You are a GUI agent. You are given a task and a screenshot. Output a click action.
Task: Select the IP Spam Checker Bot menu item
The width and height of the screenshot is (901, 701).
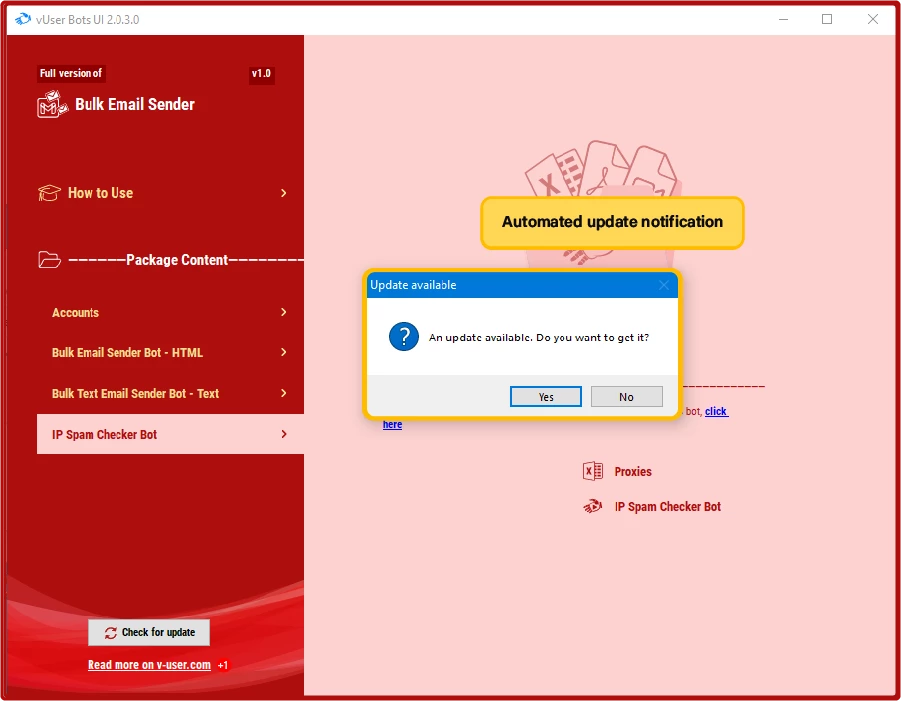[x=170, y=434]
